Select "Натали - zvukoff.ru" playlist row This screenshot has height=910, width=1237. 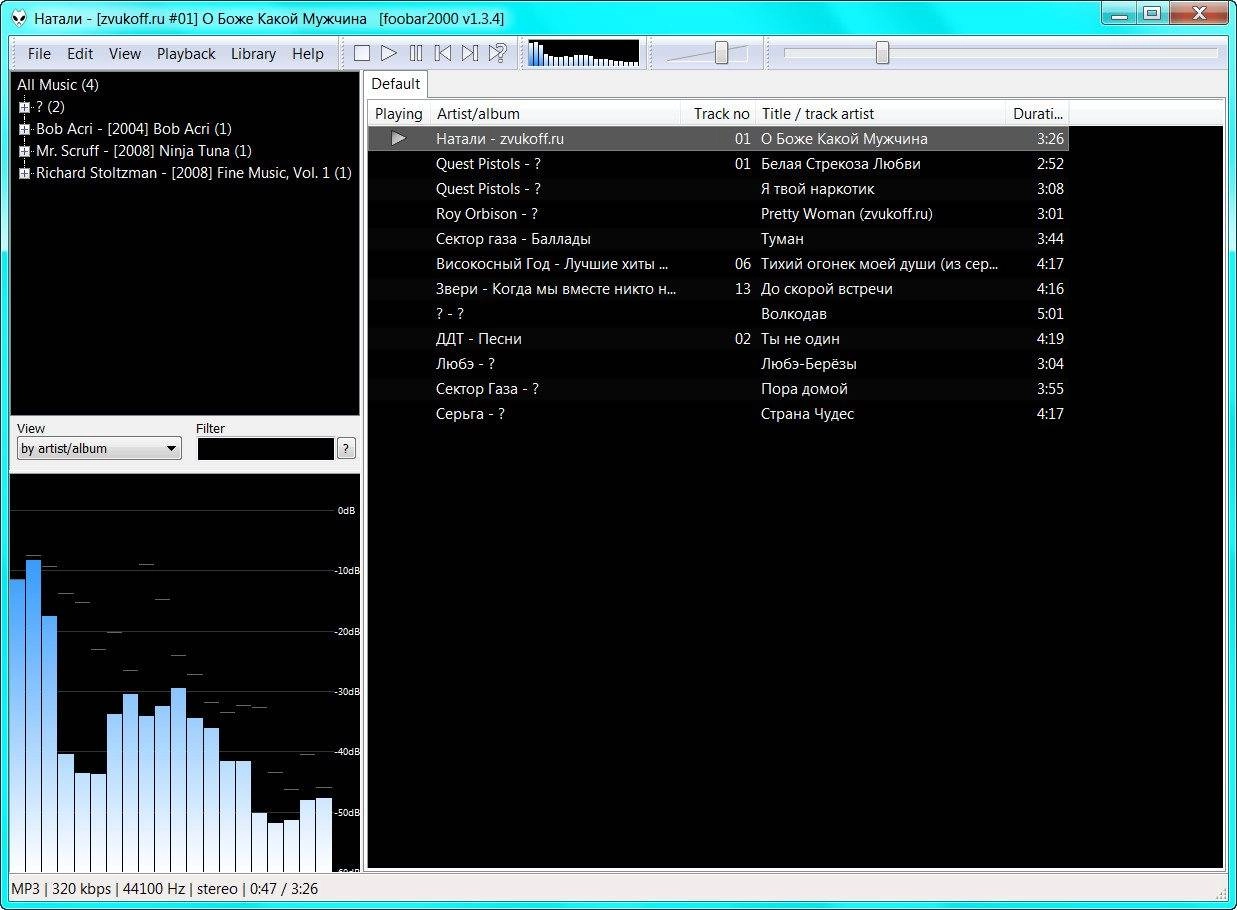(x=718, y=139)
